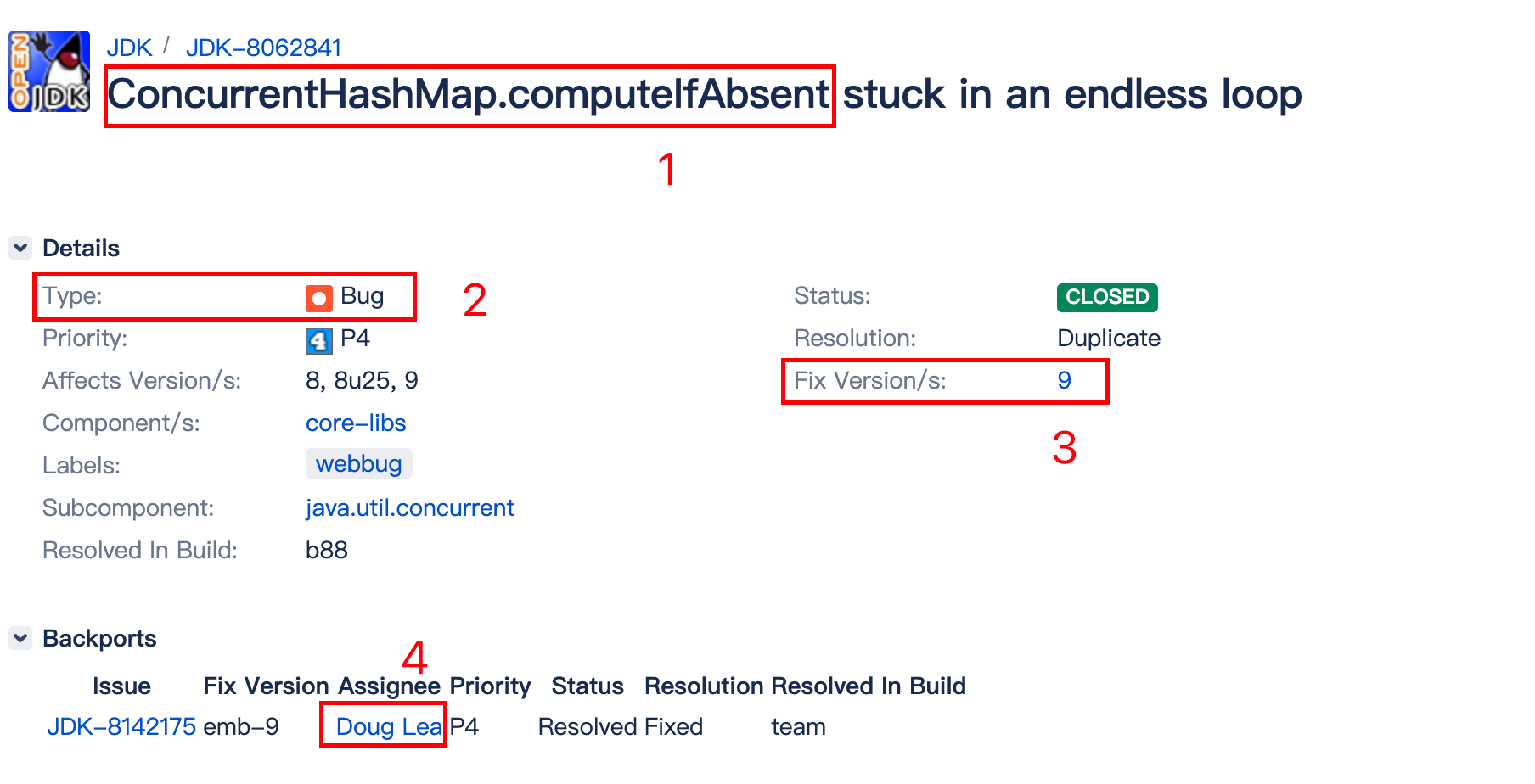Select the webbug label tag
This screenshot has height=784, width=1535.
tap(358, 464)
